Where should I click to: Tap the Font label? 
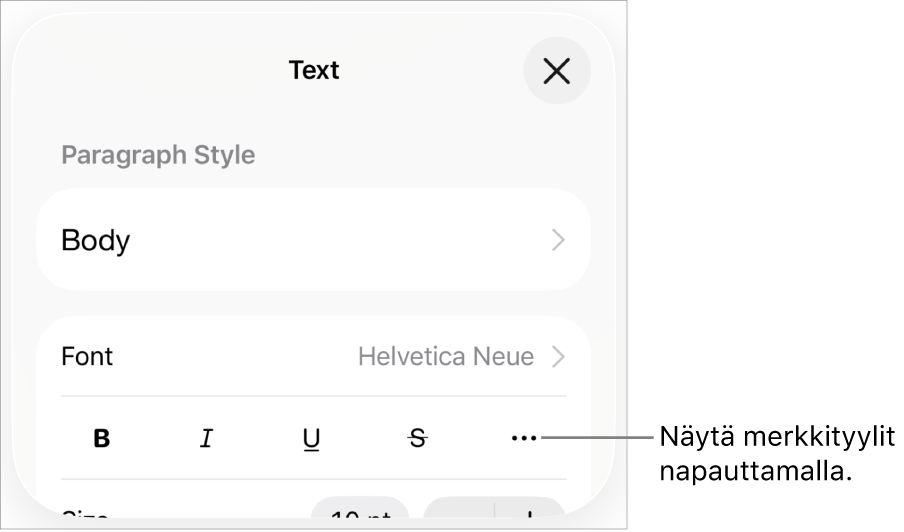point(87,356)
